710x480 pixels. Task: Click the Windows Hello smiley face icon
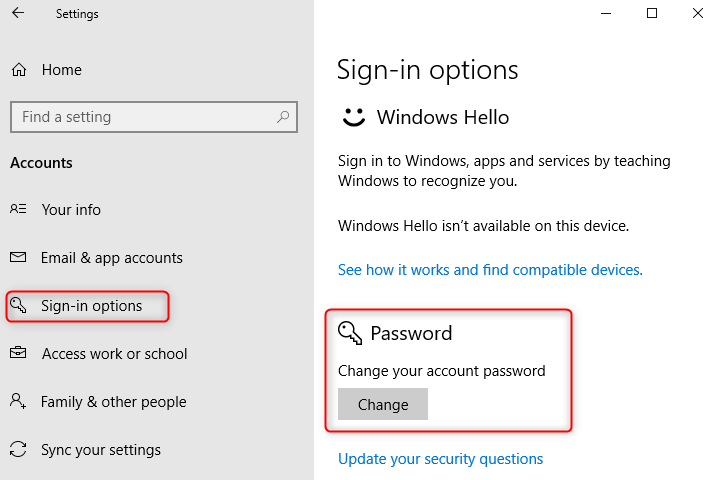point(353,118)
